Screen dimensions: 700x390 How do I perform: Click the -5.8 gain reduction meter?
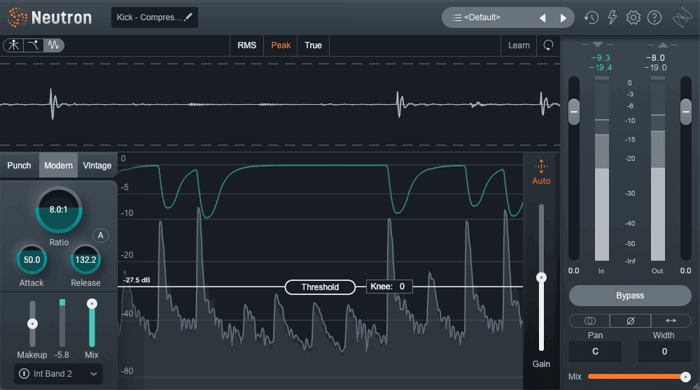[62, 323]
